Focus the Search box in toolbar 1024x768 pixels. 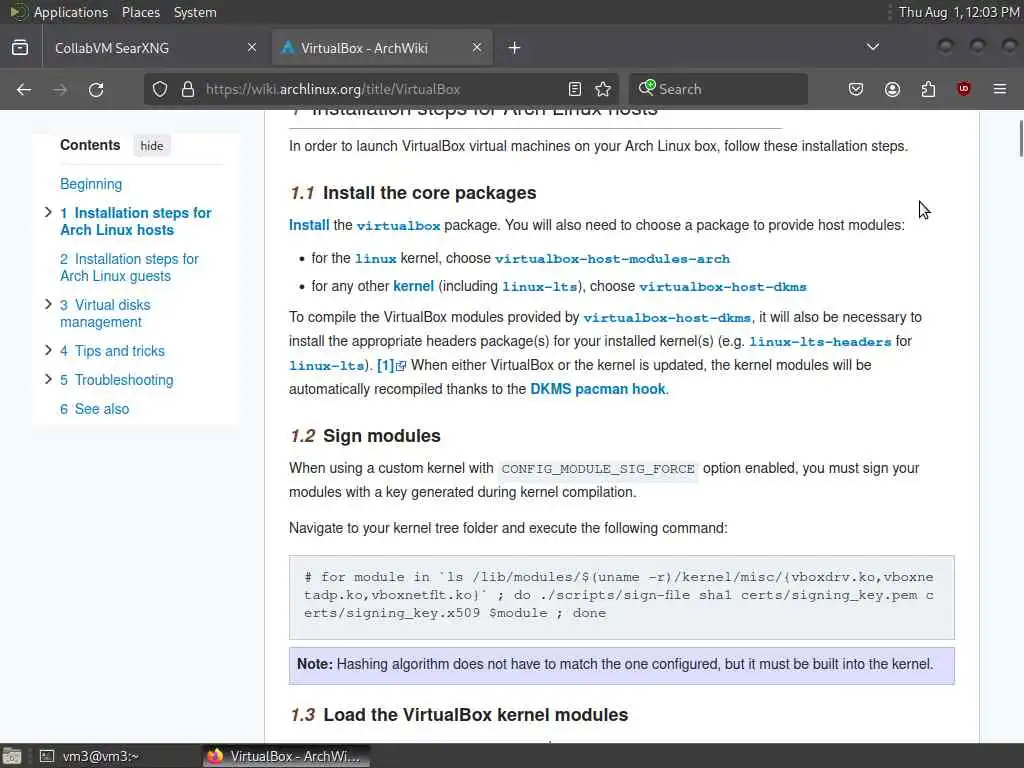click(718, 89)
